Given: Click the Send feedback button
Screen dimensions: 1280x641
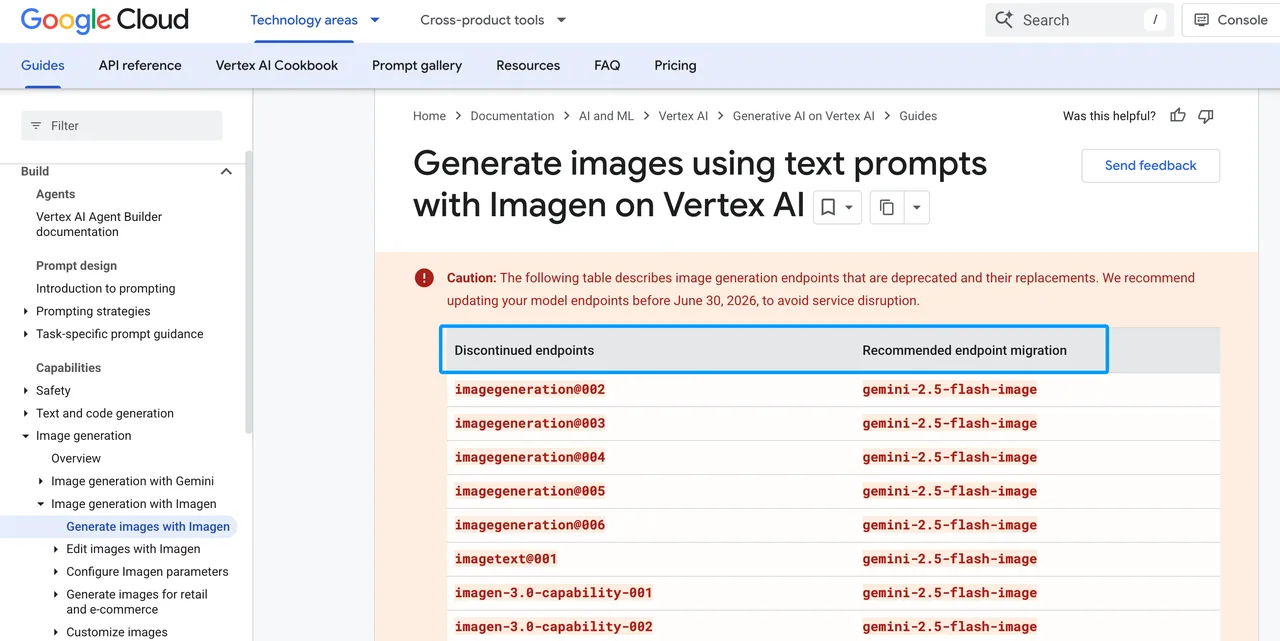Looking at the screenshot, I should (1150, 166).
